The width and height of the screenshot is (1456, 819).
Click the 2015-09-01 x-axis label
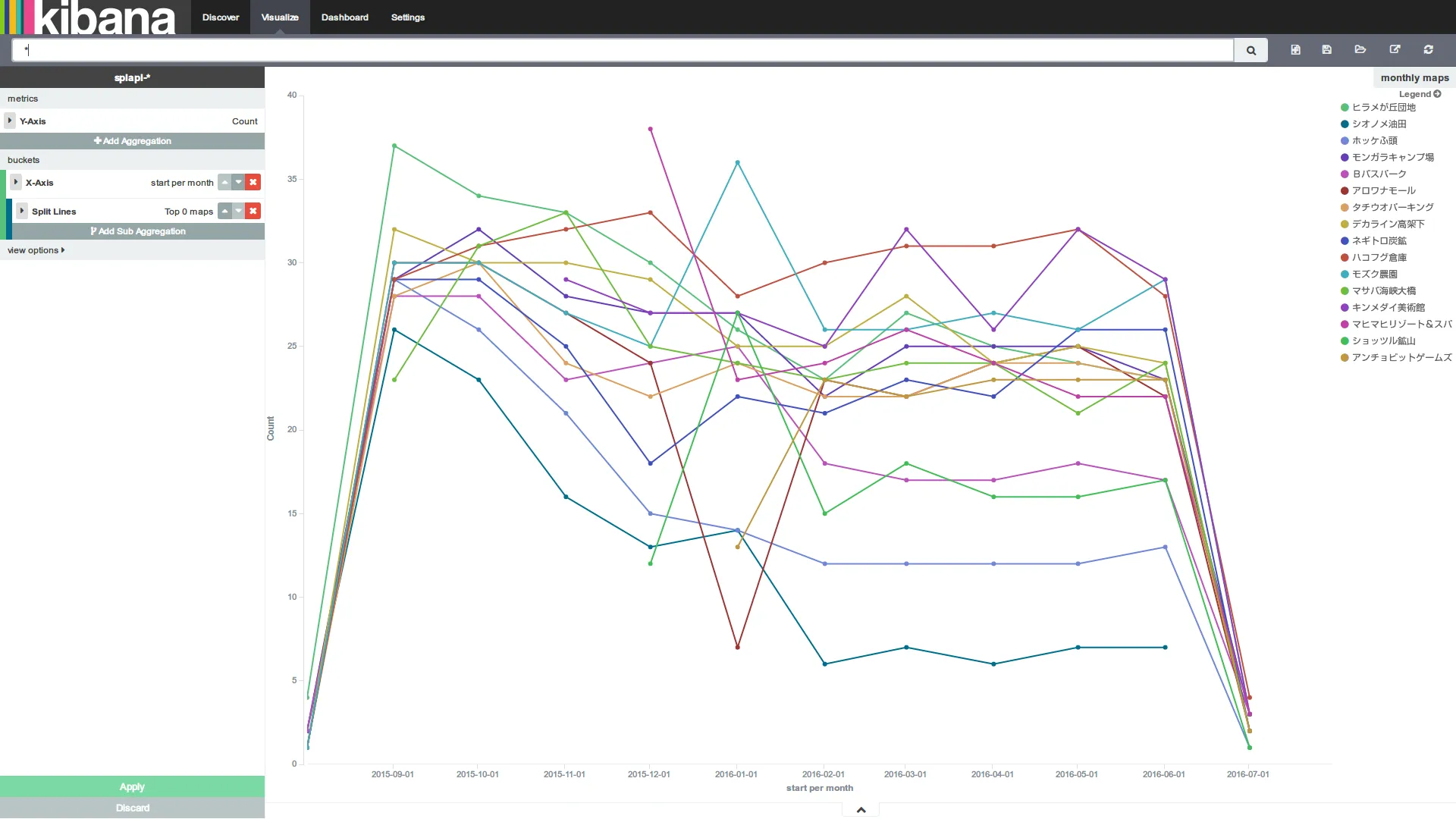[393, 774]
